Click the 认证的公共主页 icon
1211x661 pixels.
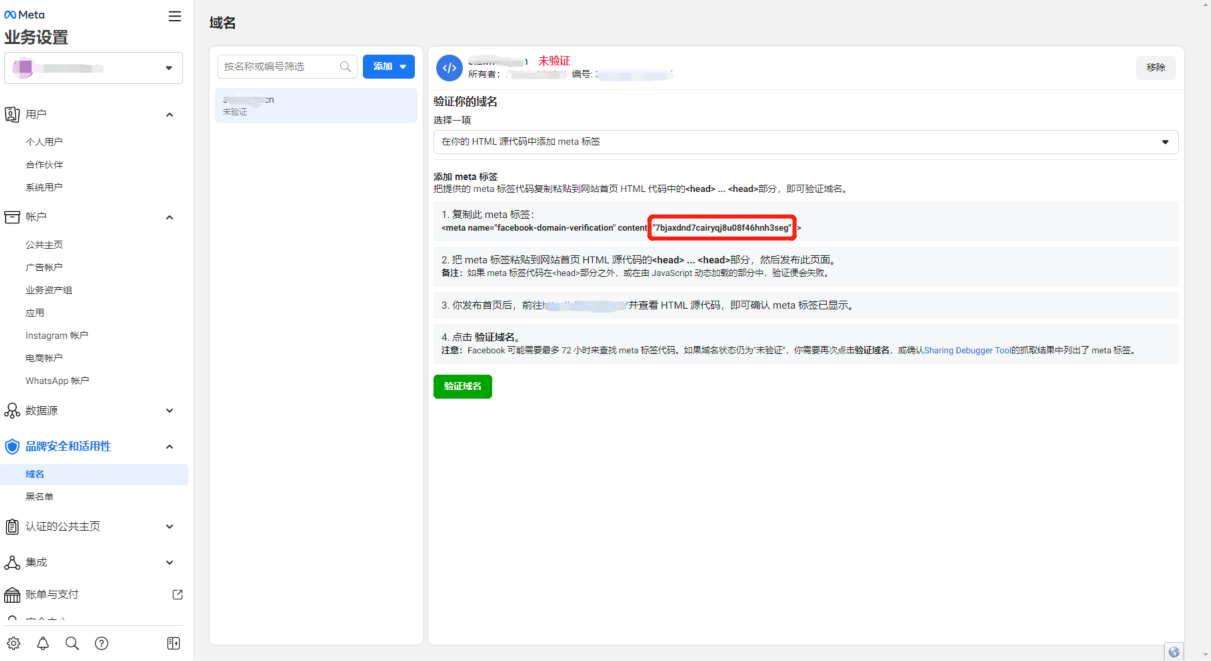coord(13,527)
